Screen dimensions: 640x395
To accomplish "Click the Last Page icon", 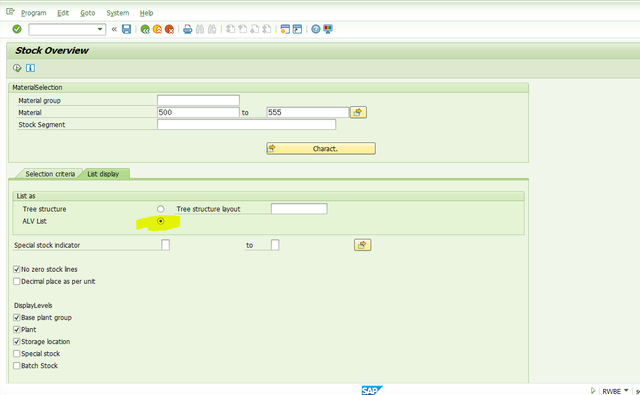I will tap(267, 29).
